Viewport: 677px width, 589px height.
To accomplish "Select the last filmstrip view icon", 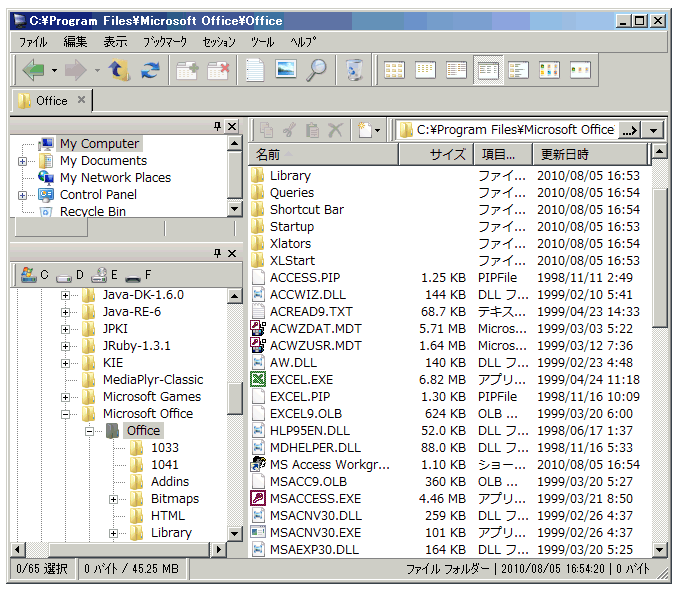I will pyautogui.click(x=580, y=70).
